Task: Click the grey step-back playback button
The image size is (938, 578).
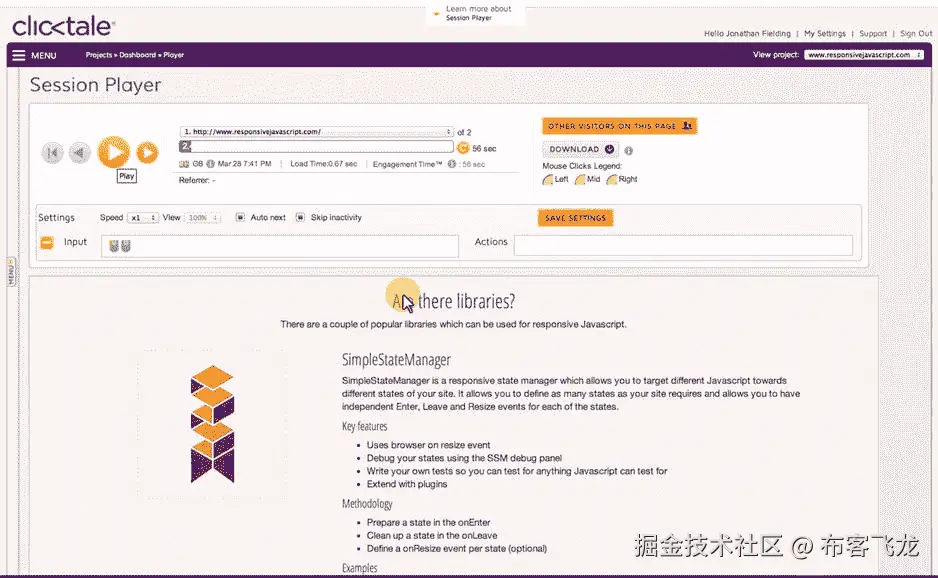Action: point(79,153)
